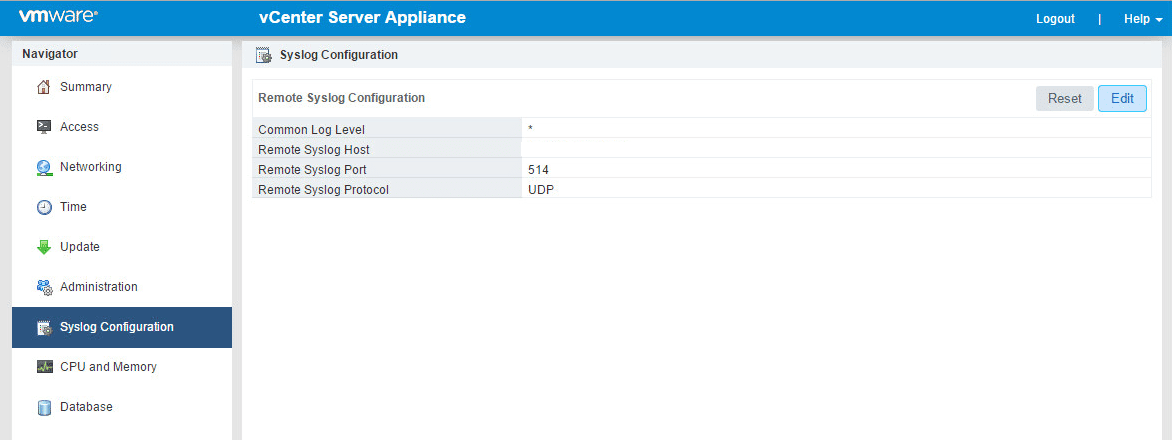Click the Administration users icon
The width and height of the screenshot is (1172, 440).
[44, 287]
